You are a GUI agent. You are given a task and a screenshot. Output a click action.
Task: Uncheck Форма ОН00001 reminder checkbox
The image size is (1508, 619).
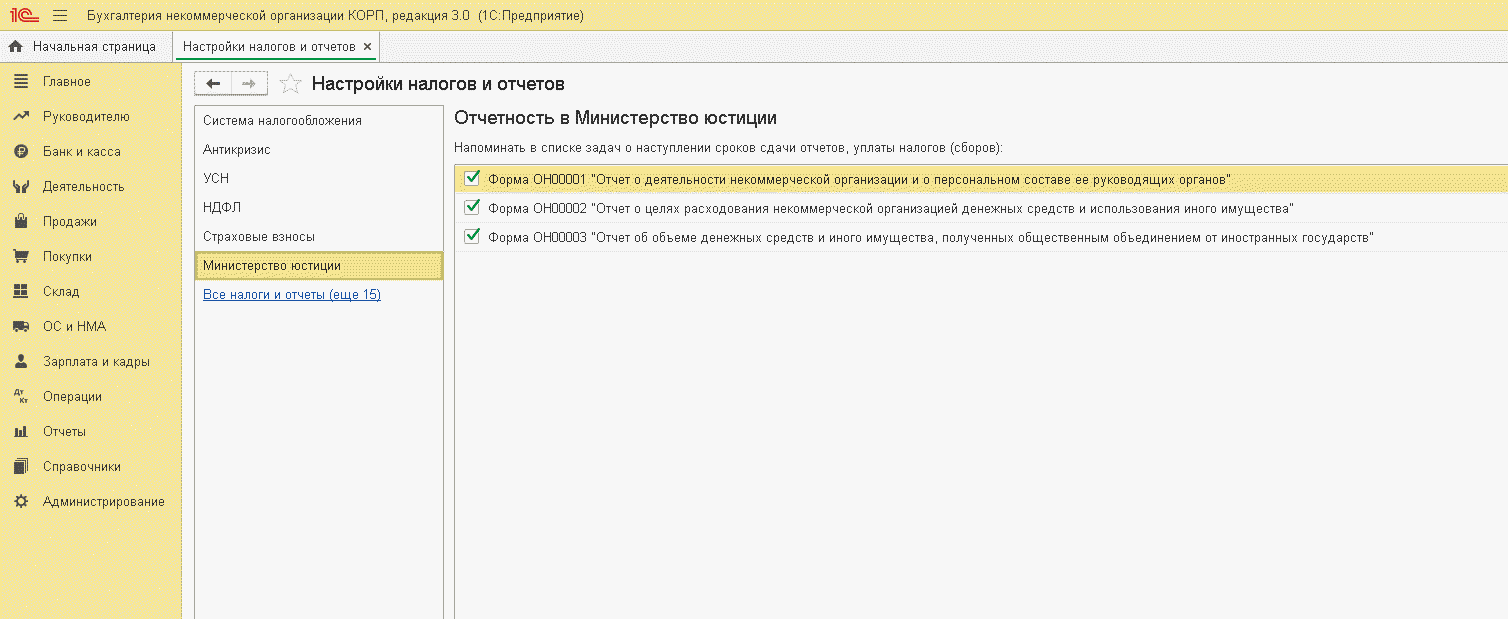[473, 178]
